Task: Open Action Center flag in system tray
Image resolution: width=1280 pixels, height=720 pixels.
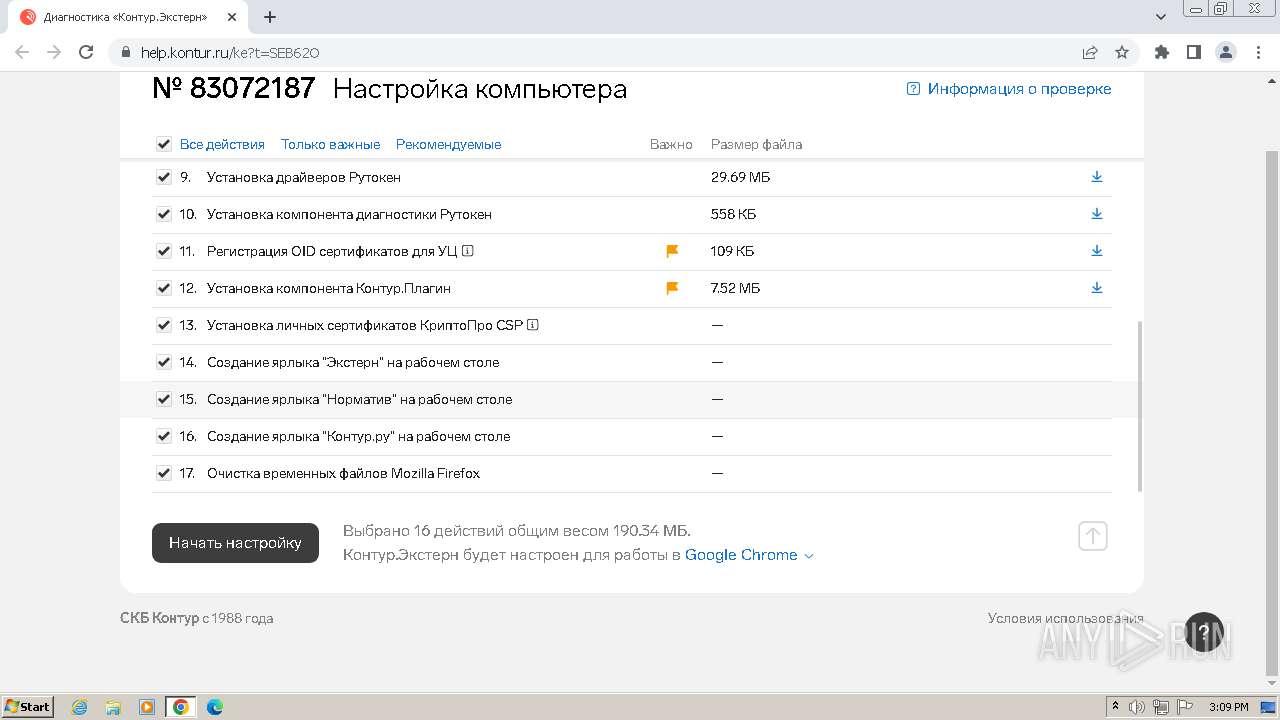Action: (x=1184, y=707)
